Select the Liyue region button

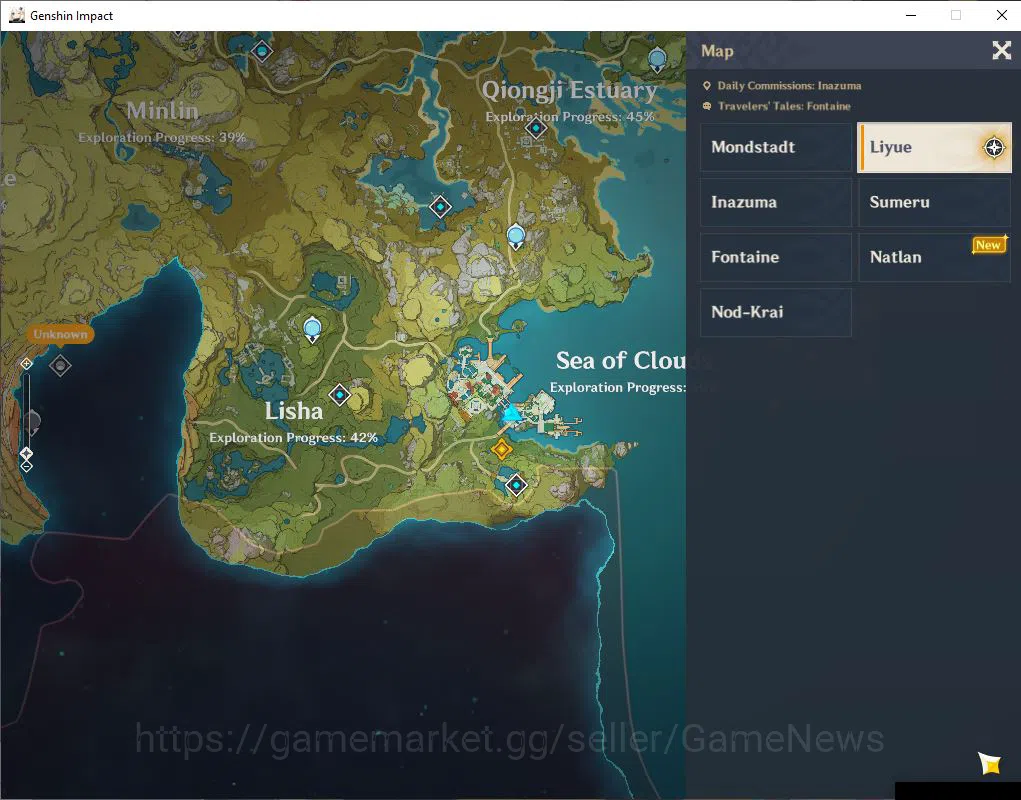[x=934, y=147]
